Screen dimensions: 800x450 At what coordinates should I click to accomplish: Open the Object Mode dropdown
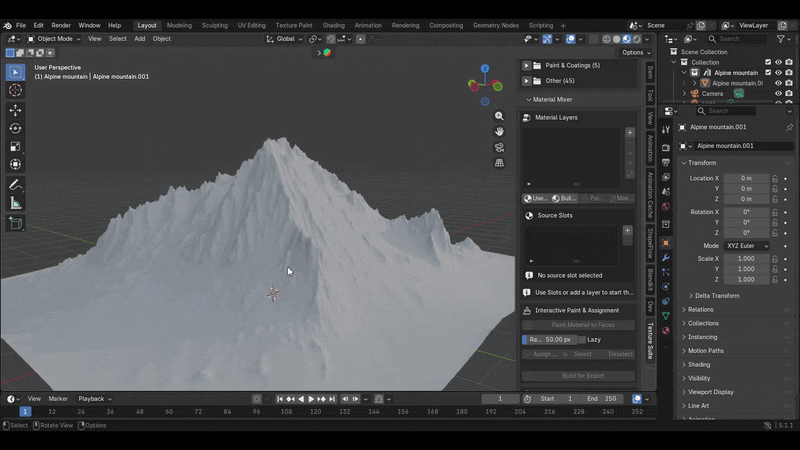[x=54, y=39]
